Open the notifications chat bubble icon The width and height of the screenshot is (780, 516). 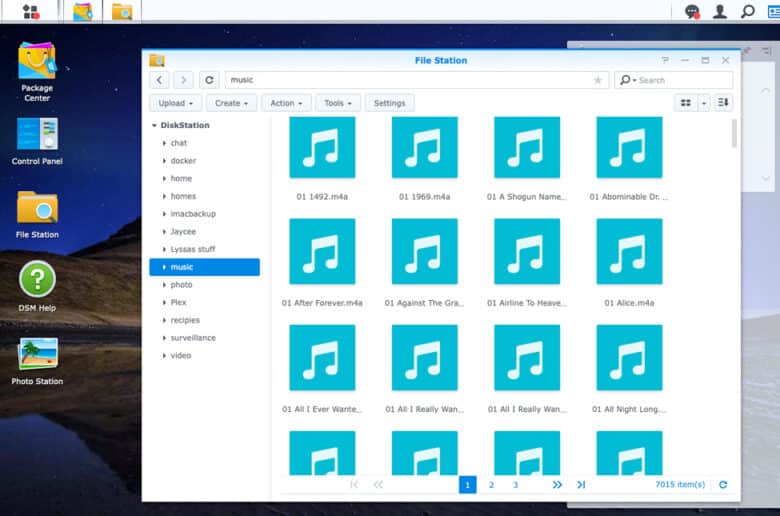(x=692, y=11)
